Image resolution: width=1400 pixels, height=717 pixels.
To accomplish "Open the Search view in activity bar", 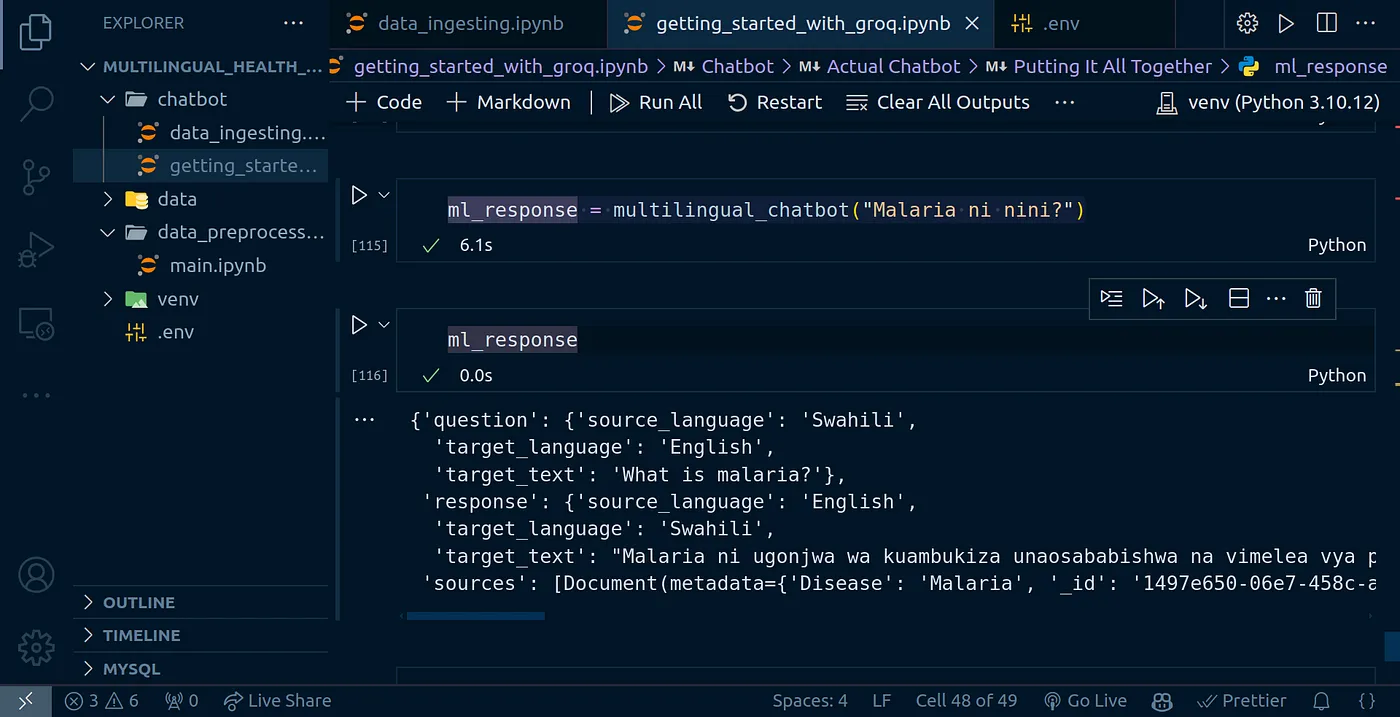I will tap(36, 102).
